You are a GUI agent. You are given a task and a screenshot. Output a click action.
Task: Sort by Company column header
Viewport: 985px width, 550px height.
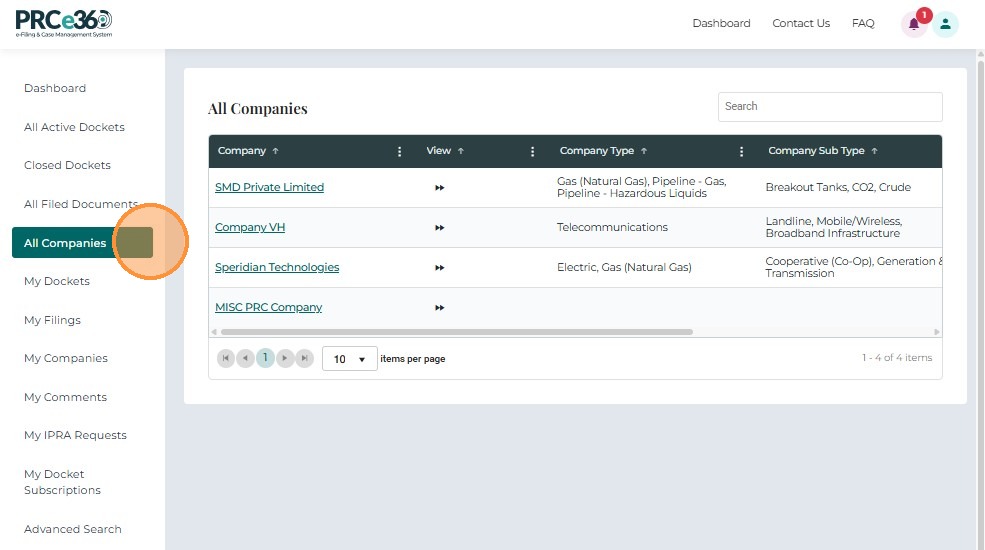point(248,151)
